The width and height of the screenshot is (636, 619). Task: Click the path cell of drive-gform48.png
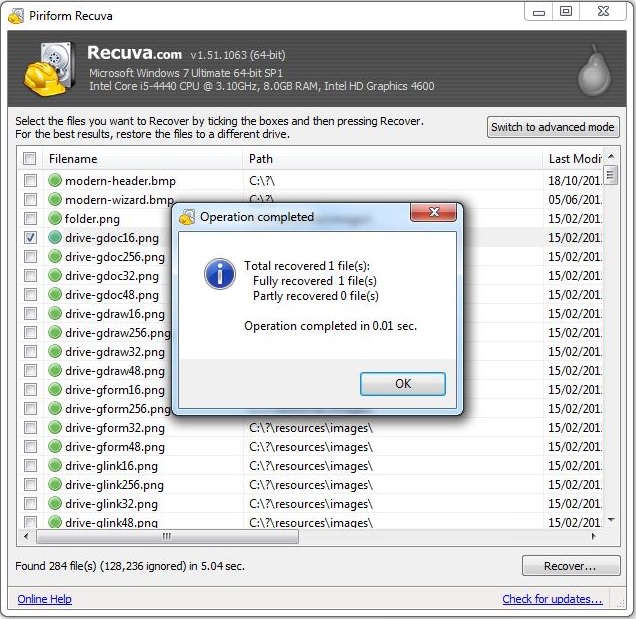[311, 447]
